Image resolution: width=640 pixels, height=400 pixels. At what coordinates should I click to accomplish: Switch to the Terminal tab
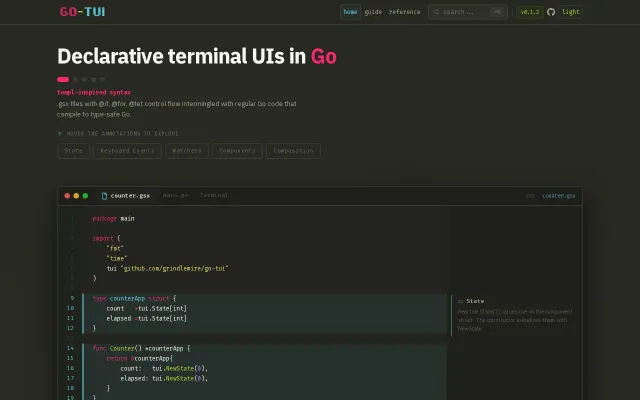[x=214, y=196]
